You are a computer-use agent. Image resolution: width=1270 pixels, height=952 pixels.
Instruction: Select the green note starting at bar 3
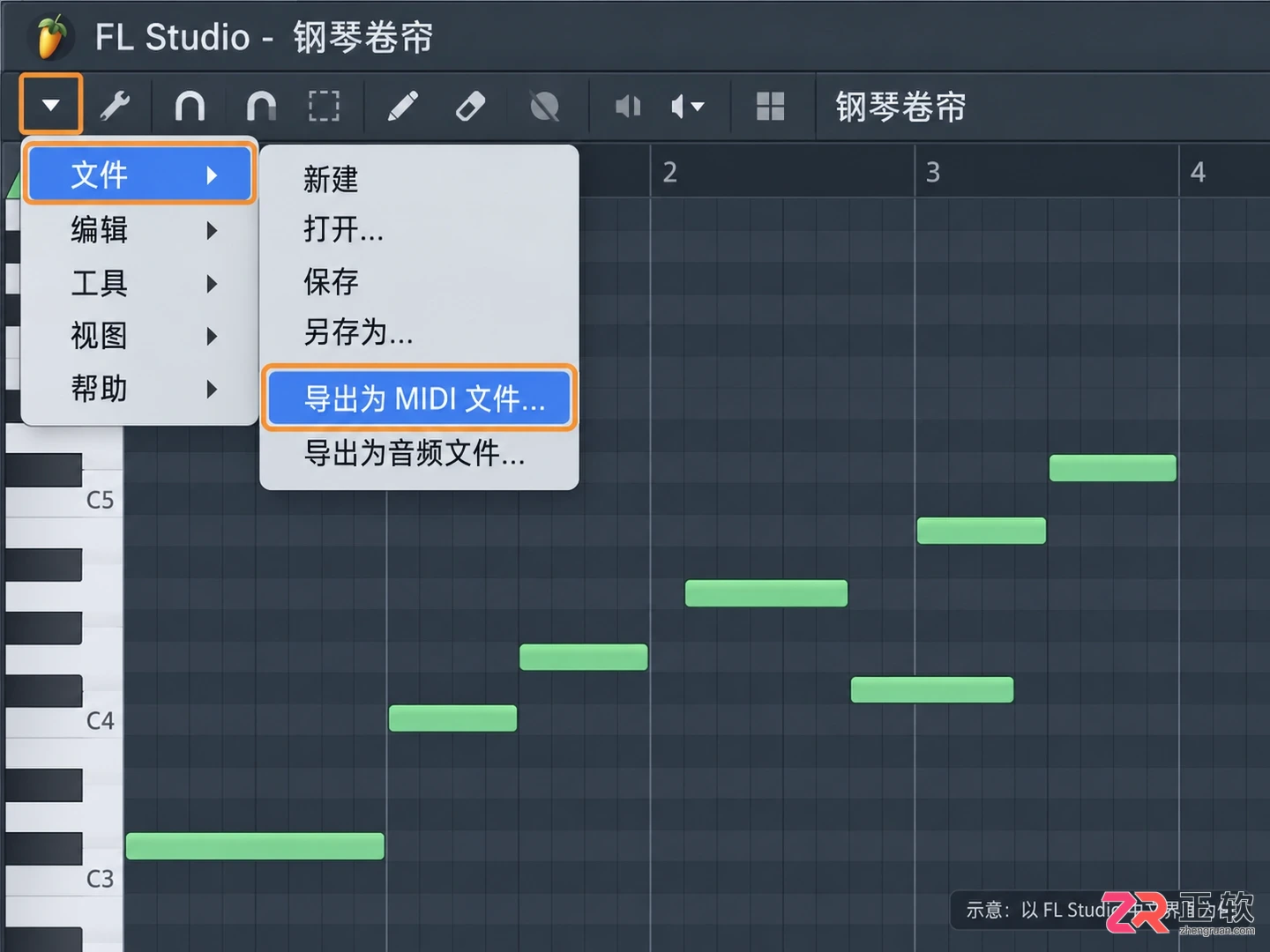point(982,531)
